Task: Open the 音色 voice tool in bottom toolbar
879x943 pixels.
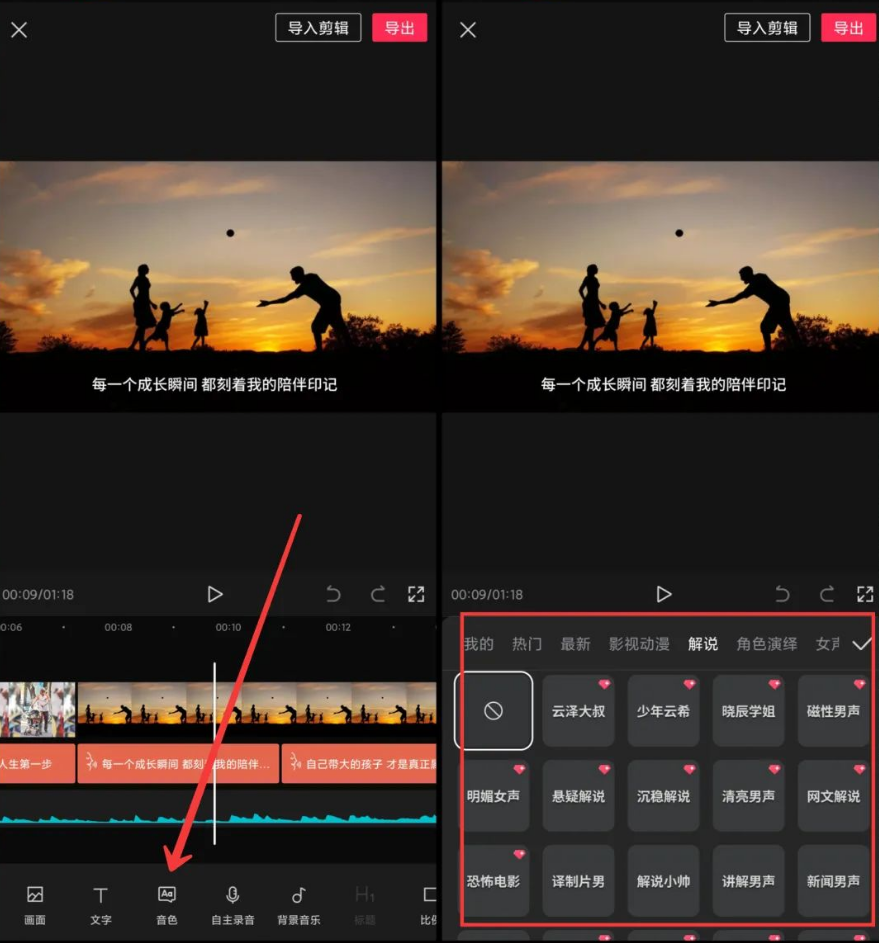Action: [167, 903]
